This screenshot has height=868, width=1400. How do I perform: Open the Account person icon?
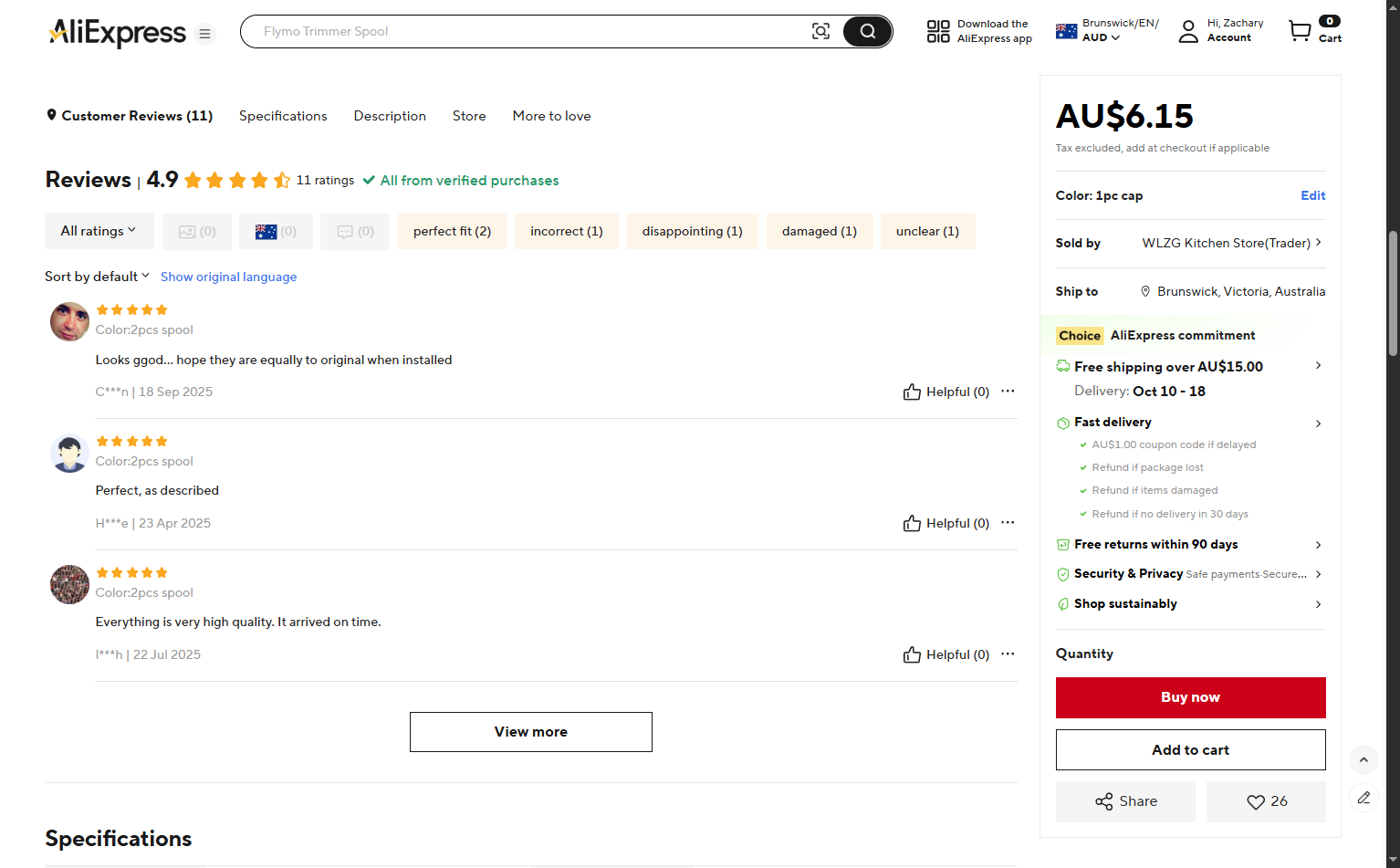pyautogui.click(x=1188, y=31)
